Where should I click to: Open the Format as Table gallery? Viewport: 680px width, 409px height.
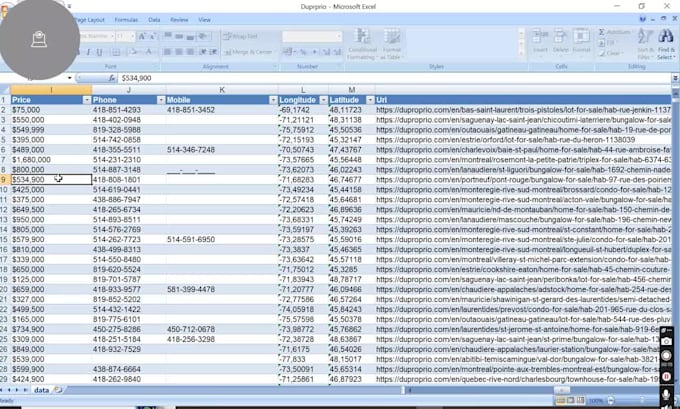pos(392,44)
